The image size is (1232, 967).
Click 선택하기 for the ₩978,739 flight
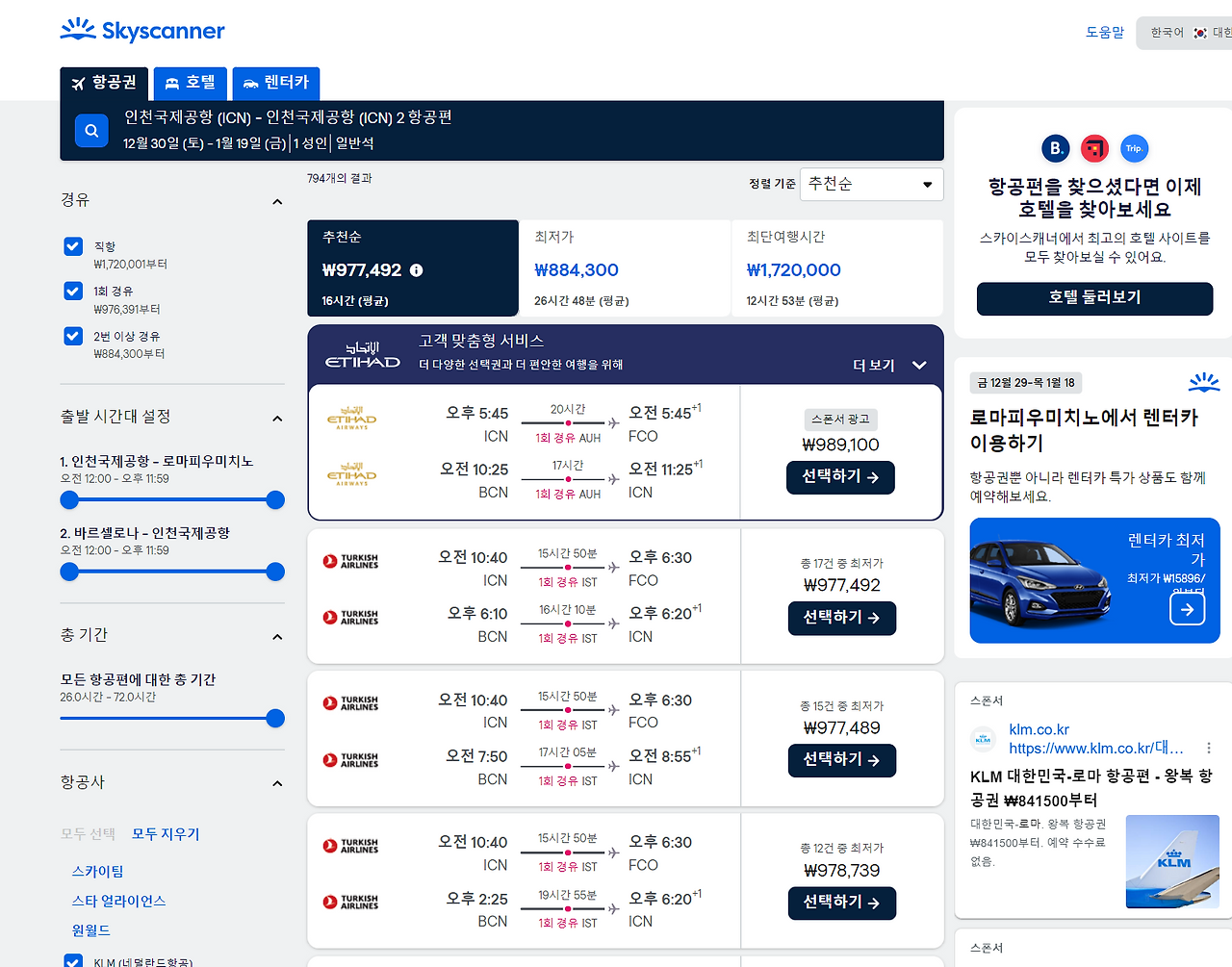pos(842,903)
